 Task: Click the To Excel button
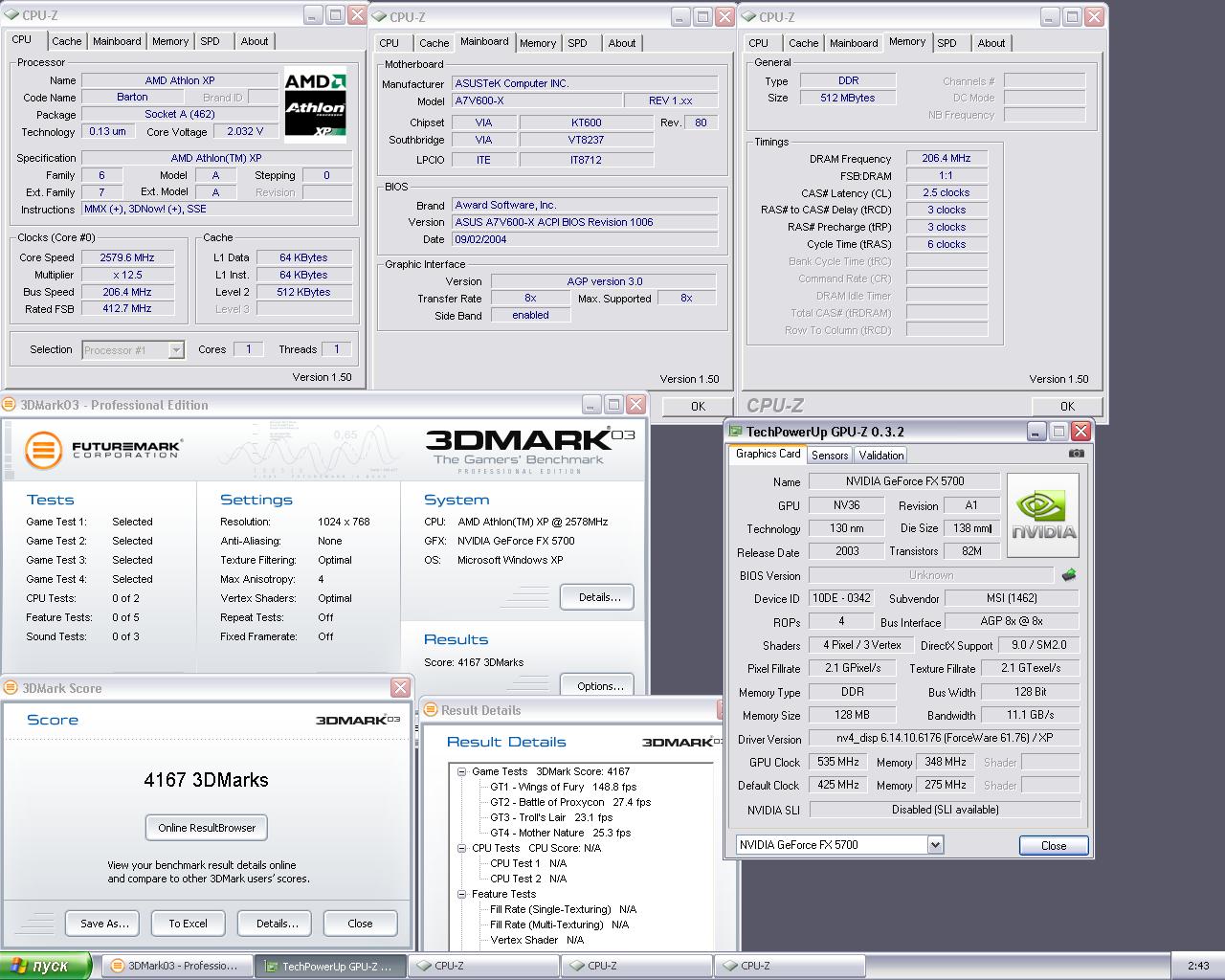(188, 924)
